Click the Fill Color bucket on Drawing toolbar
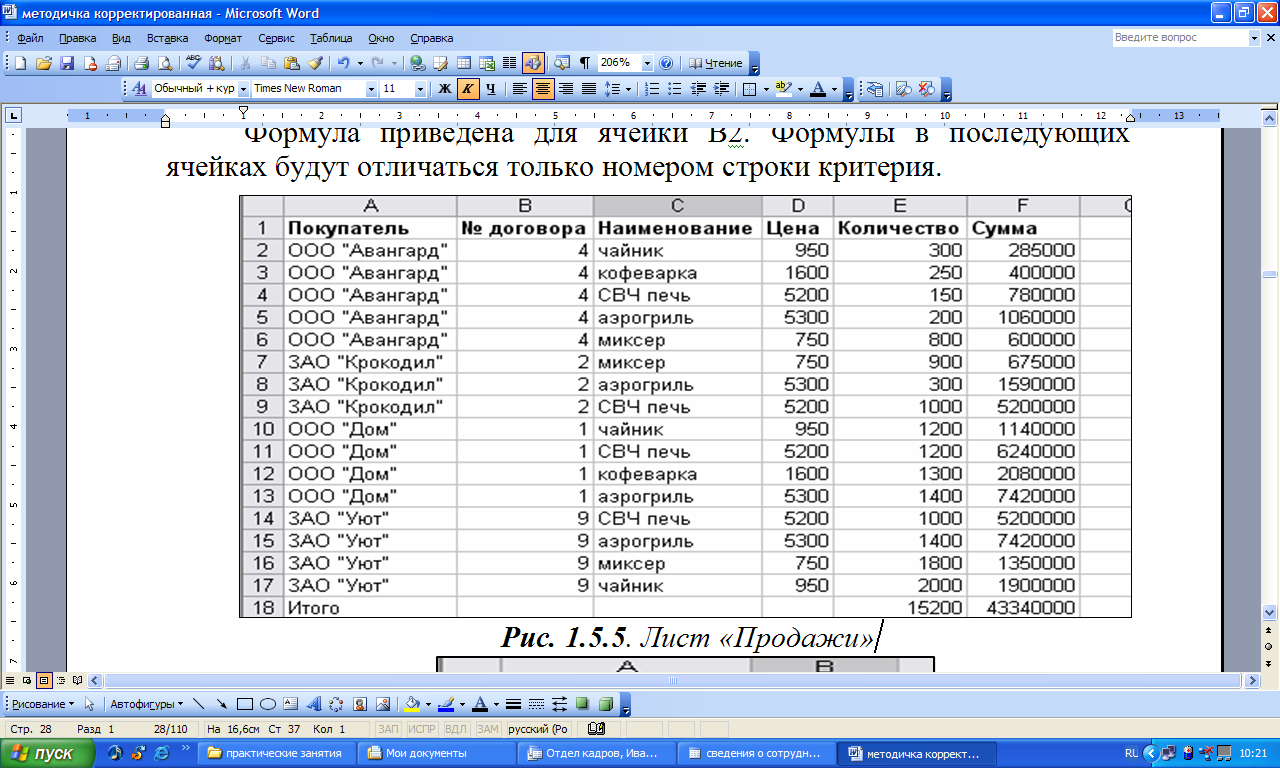 (412, 703)
